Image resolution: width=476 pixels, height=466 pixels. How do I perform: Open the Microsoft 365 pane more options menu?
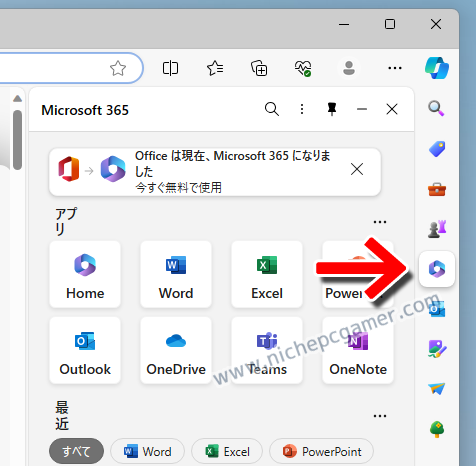tap(302, 109)
